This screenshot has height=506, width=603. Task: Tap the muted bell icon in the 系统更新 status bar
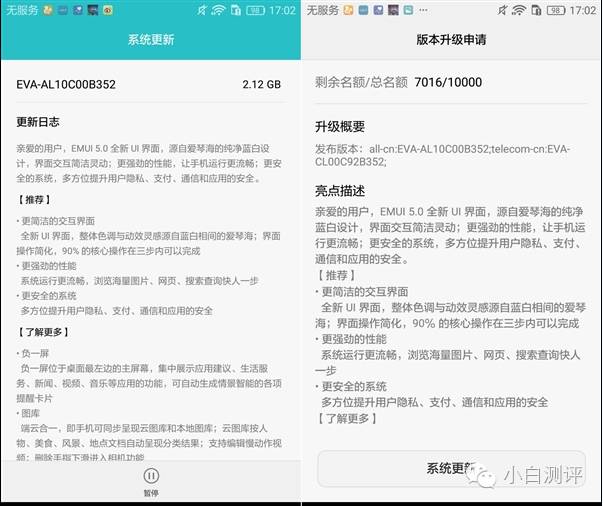[202, 10]
